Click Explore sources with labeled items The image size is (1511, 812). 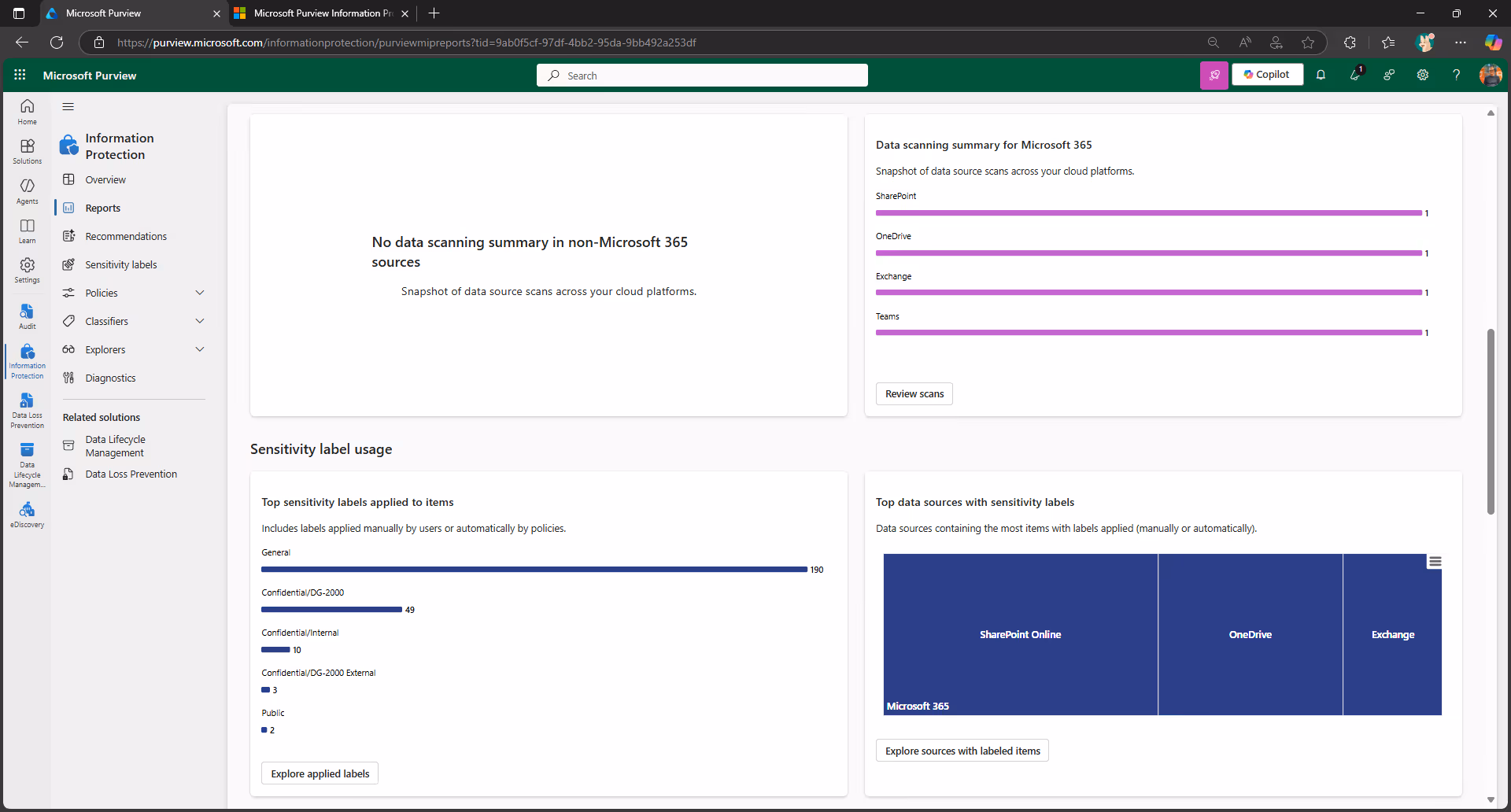[x=962, y=751]
